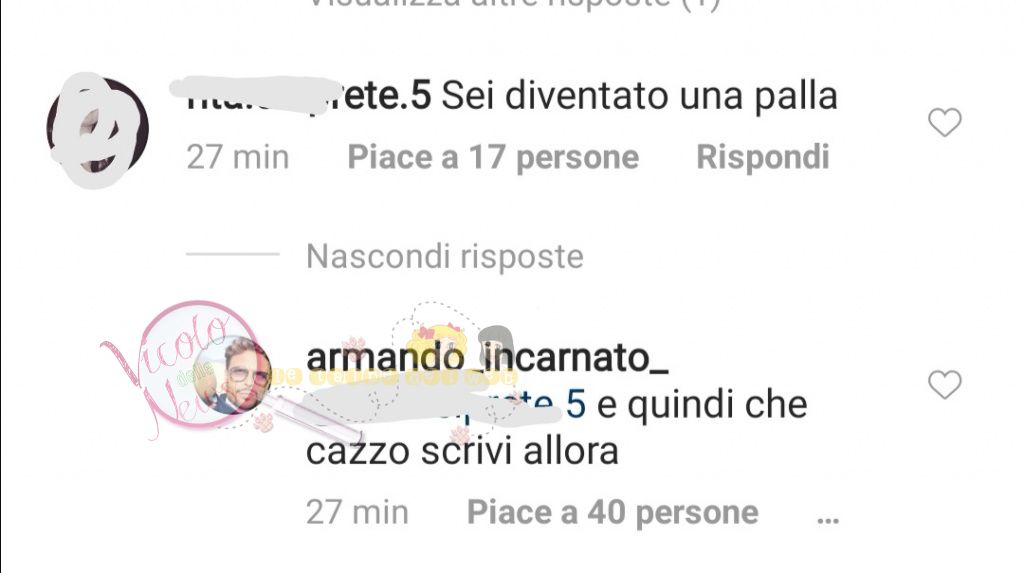Select the comment text "Sei diventato una palla"
Screen dimensions: 1024x573
click(x=639, y=96)
